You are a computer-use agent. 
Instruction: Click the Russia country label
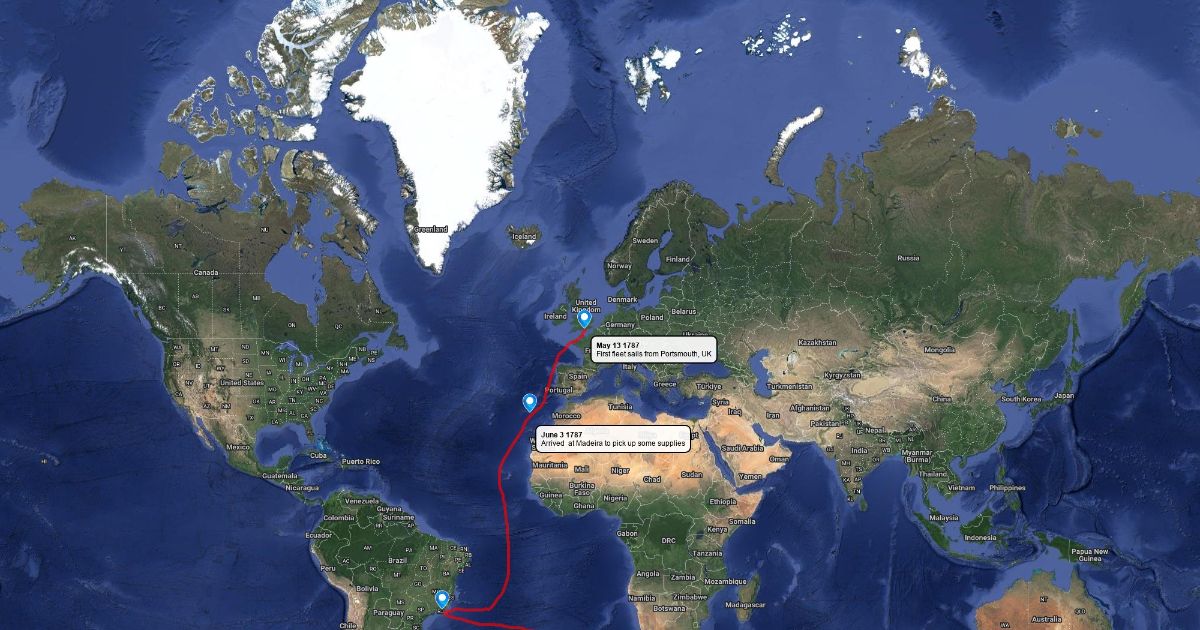point(908,258)
